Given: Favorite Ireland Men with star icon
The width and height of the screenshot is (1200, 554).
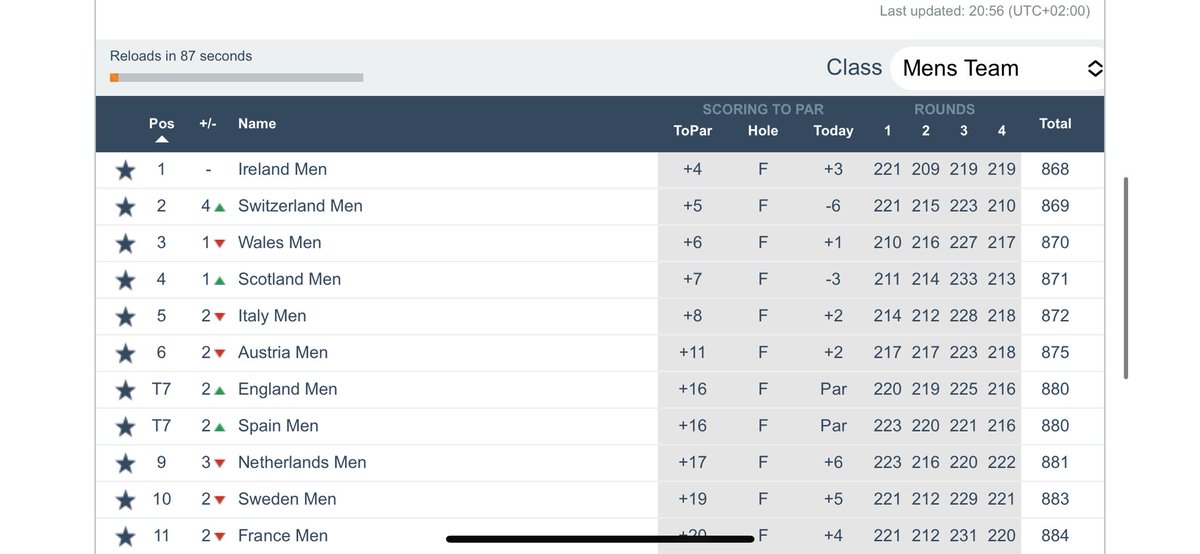Looking at the screenshot, I should coord(125,170).
